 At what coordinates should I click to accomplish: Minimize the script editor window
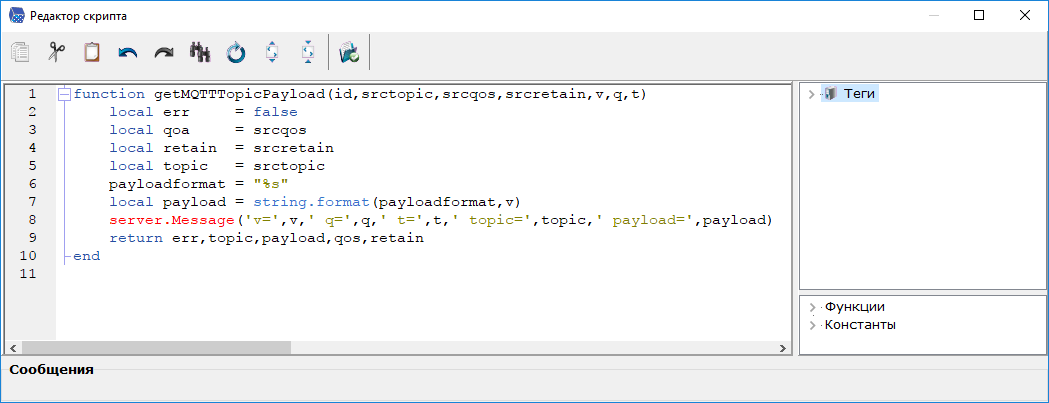coord(934,15)
